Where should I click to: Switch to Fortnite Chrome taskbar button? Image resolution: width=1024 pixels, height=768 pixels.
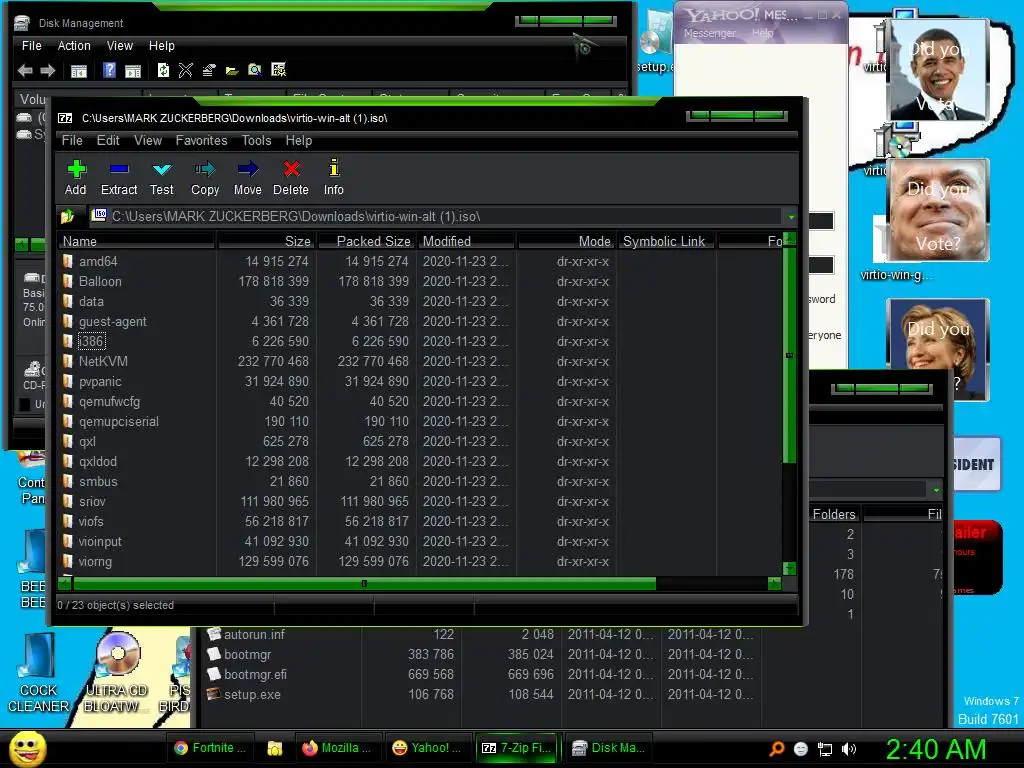point(210,748)
